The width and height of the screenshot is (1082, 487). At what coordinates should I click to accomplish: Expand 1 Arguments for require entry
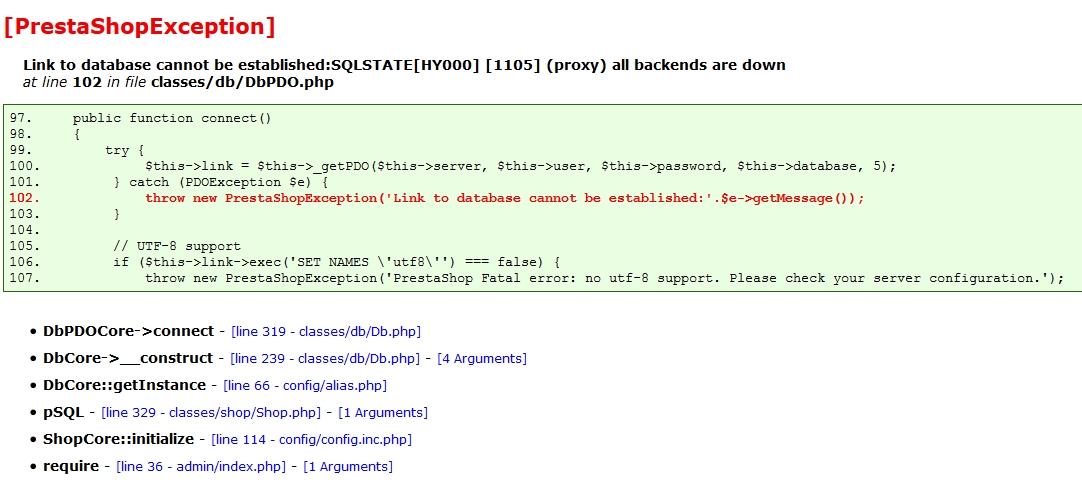pyautogui.click(x=348, y=466)
